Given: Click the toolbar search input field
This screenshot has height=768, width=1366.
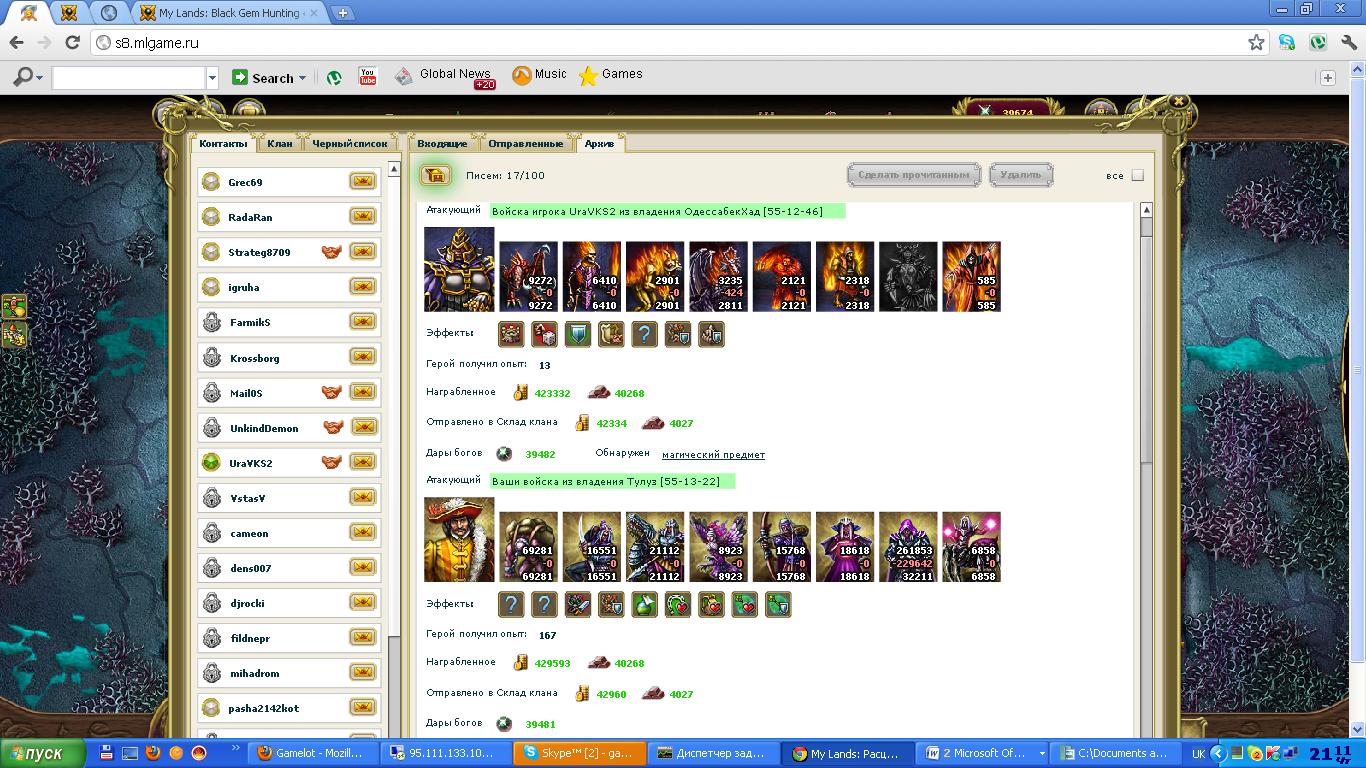Looking at the screenshot, I should click(x=129, y=78).
